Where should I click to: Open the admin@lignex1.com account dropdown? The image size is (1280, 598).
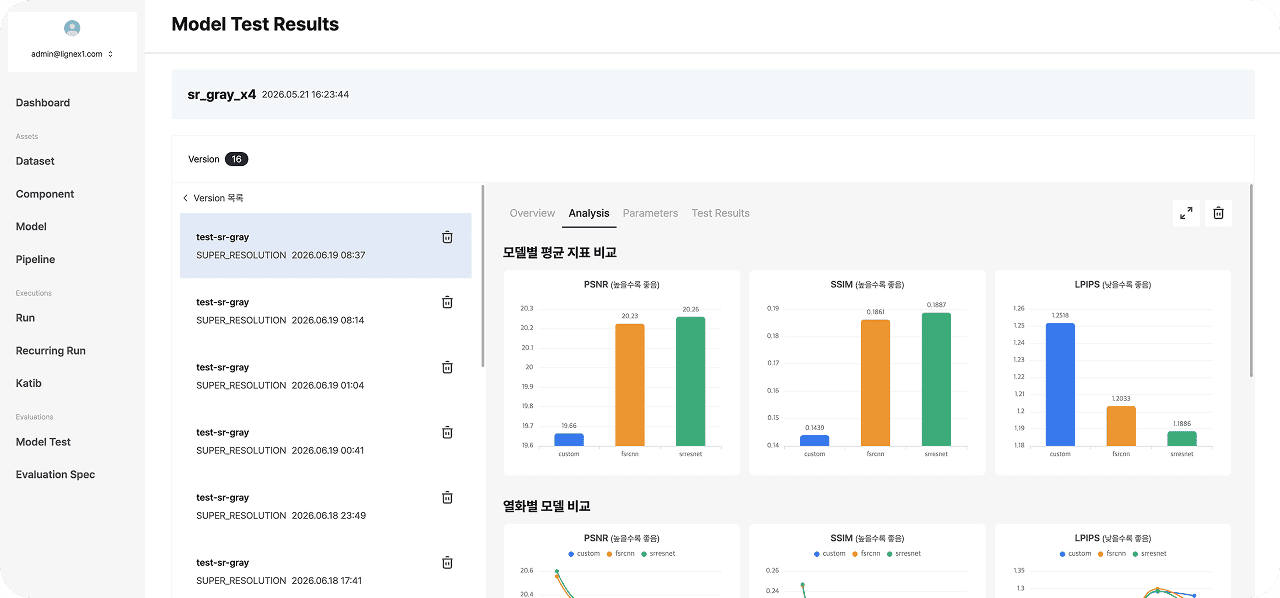click(x=72, y=54)
